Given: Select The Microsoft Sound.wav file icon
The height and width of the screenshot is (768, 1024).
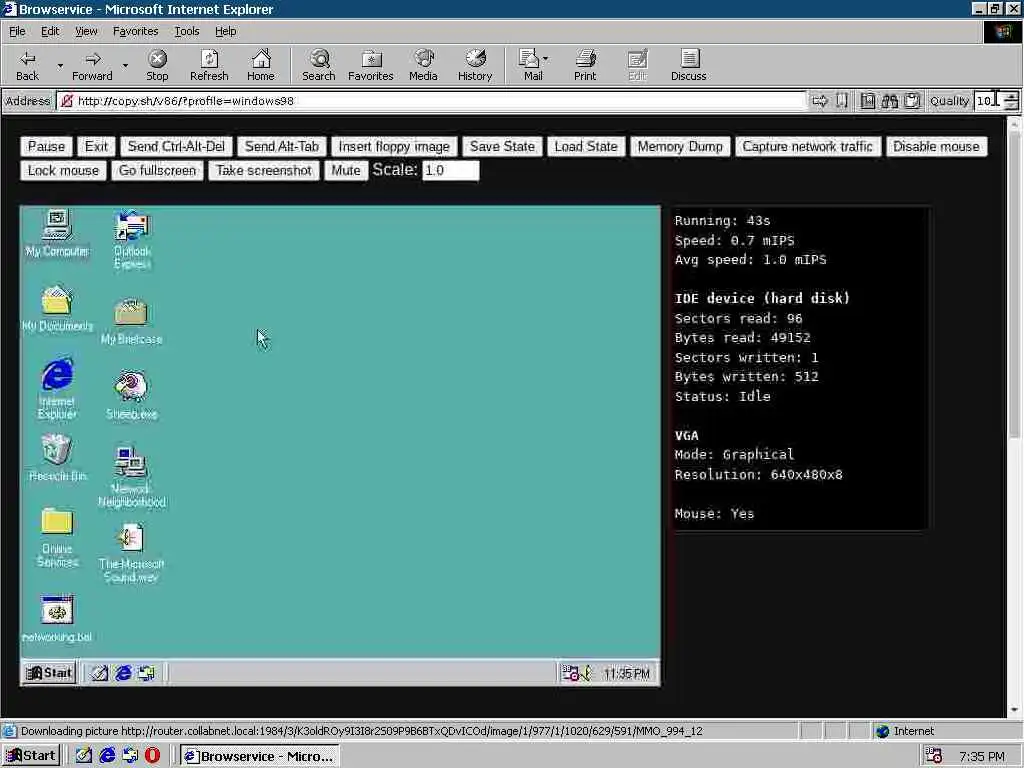Looking at the screenshot, I should click(x=131, y=552).
